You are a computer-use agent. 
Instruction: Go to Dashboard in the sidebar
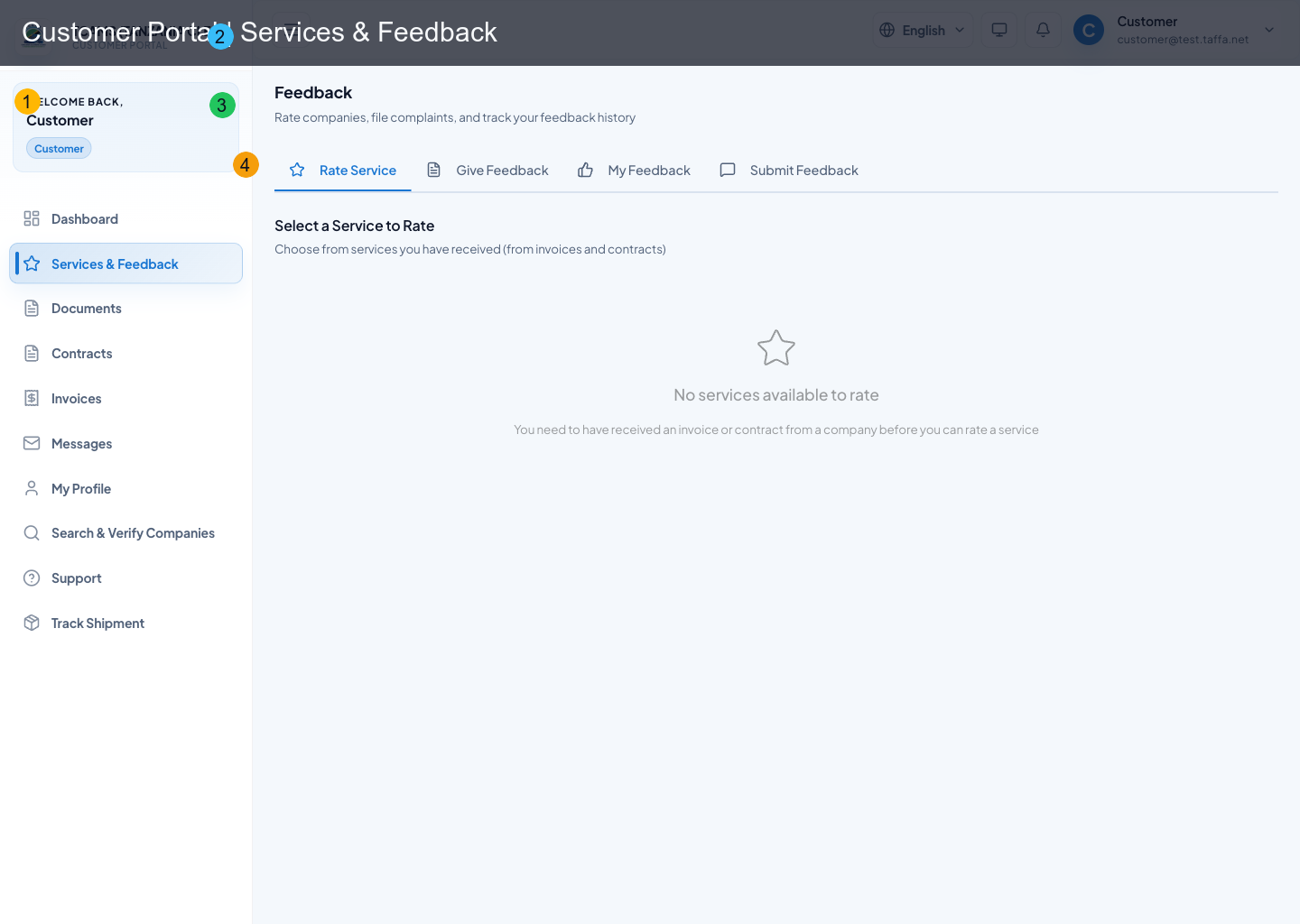pos(125,218)
